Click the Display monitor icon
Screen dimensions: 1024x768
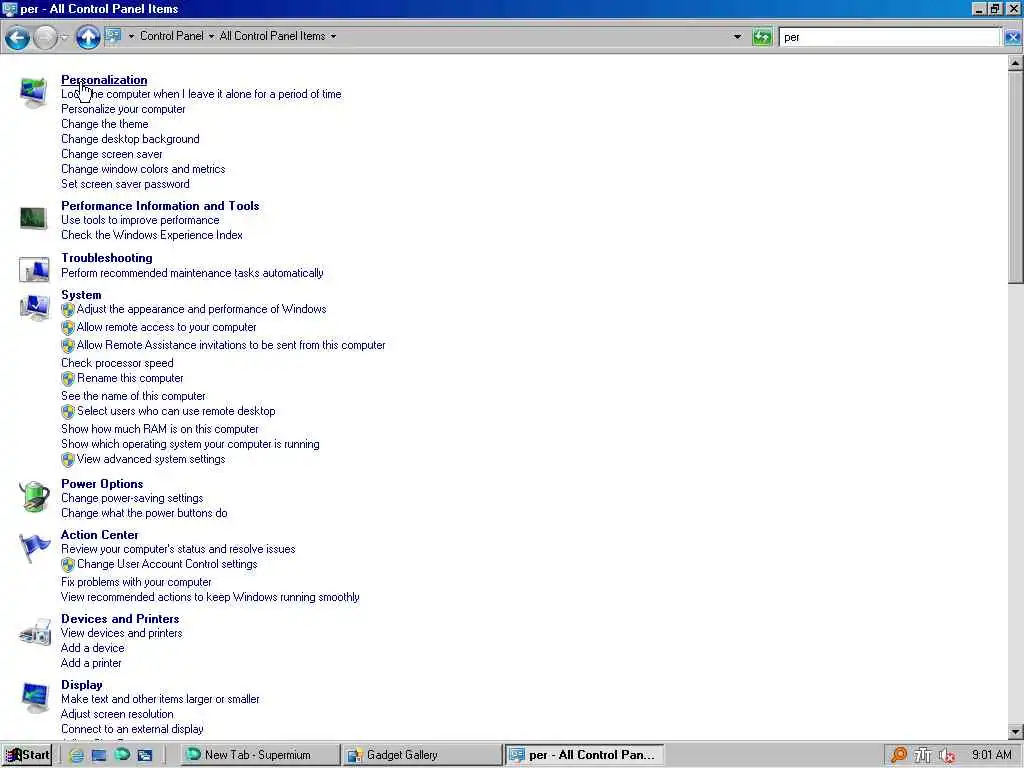[x=33, y=697]
